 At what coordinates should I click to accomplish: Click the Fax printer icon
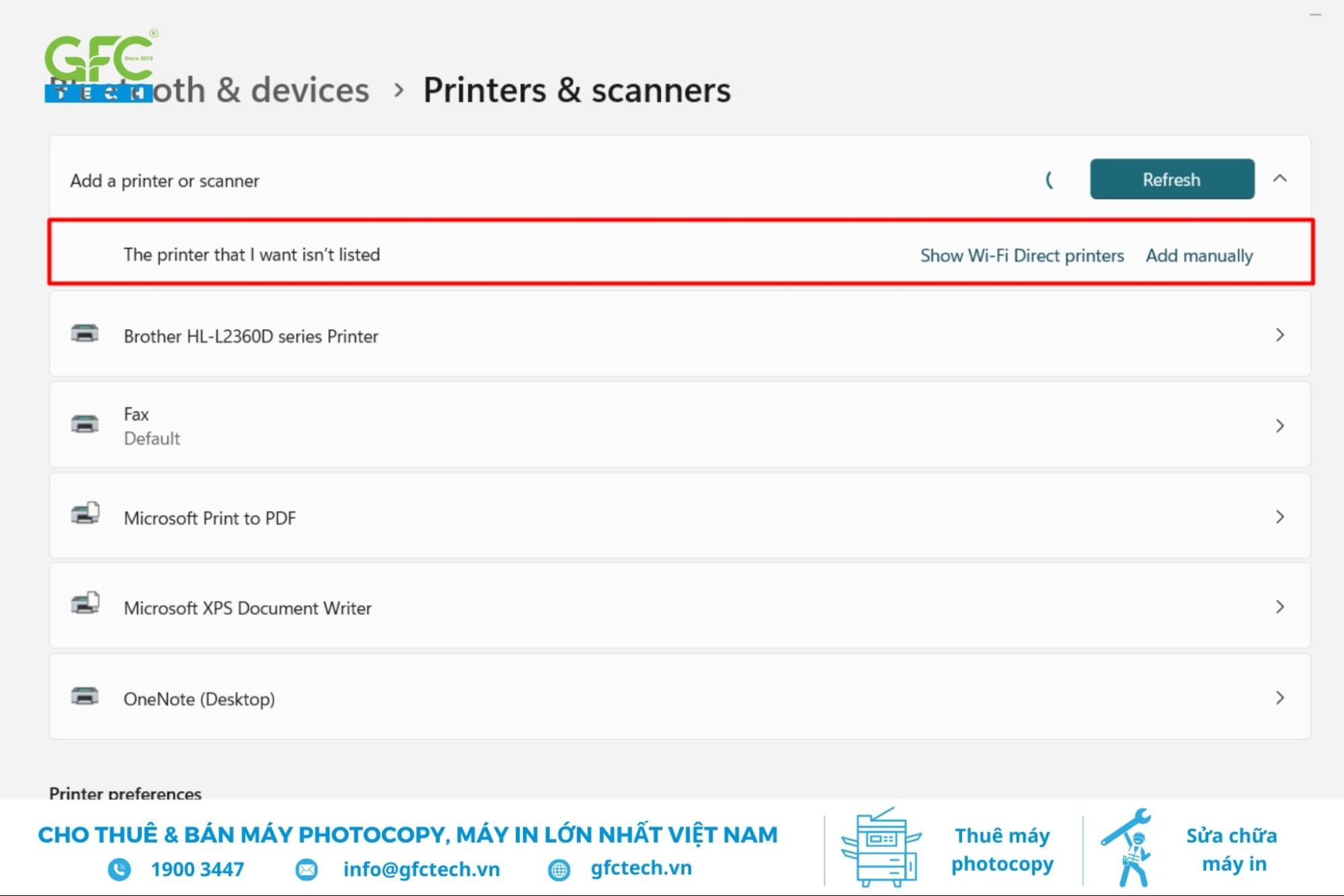coord(85,424)
